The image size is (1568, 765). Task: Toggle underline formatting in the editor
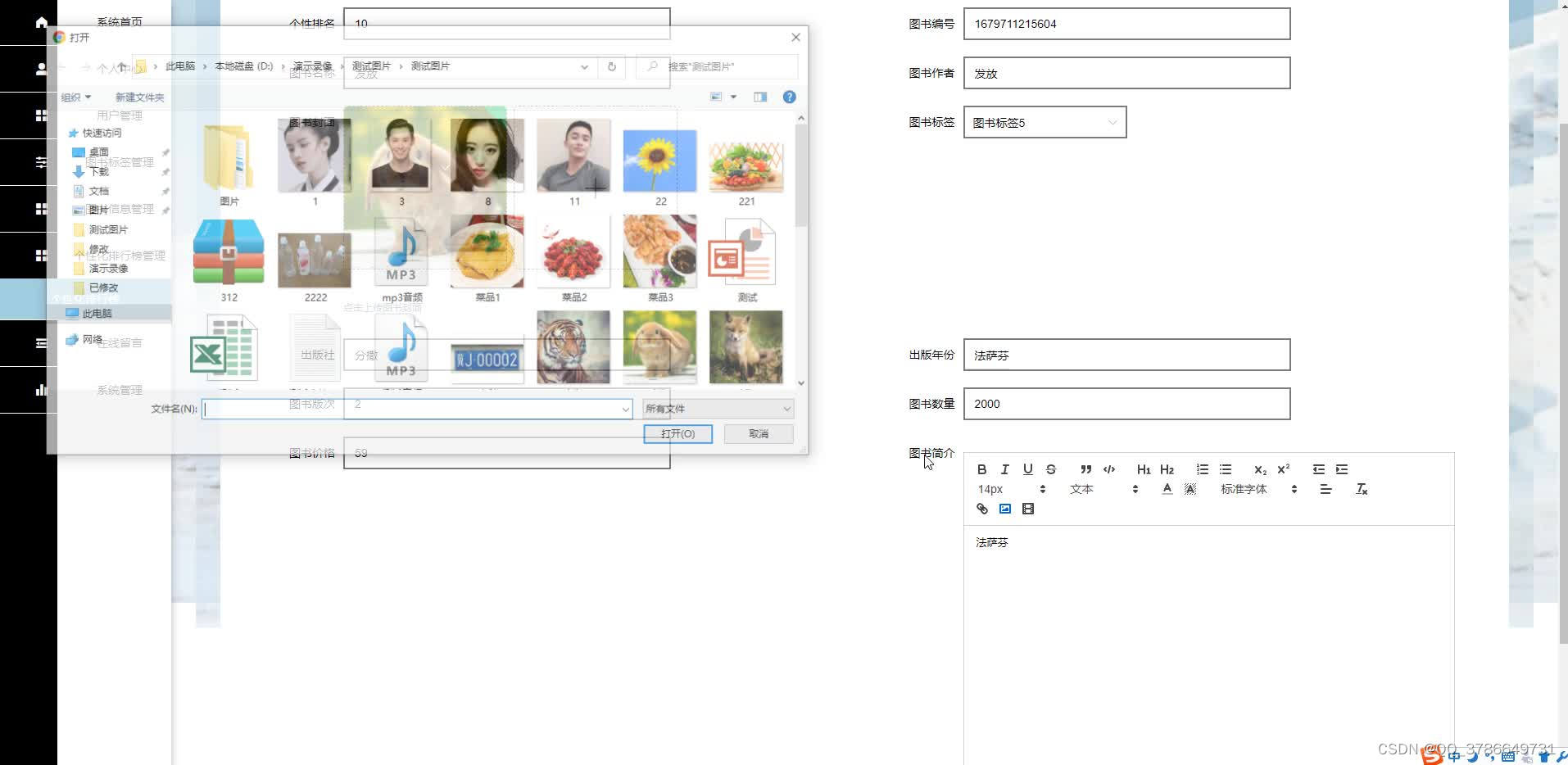pos(1027,469)
